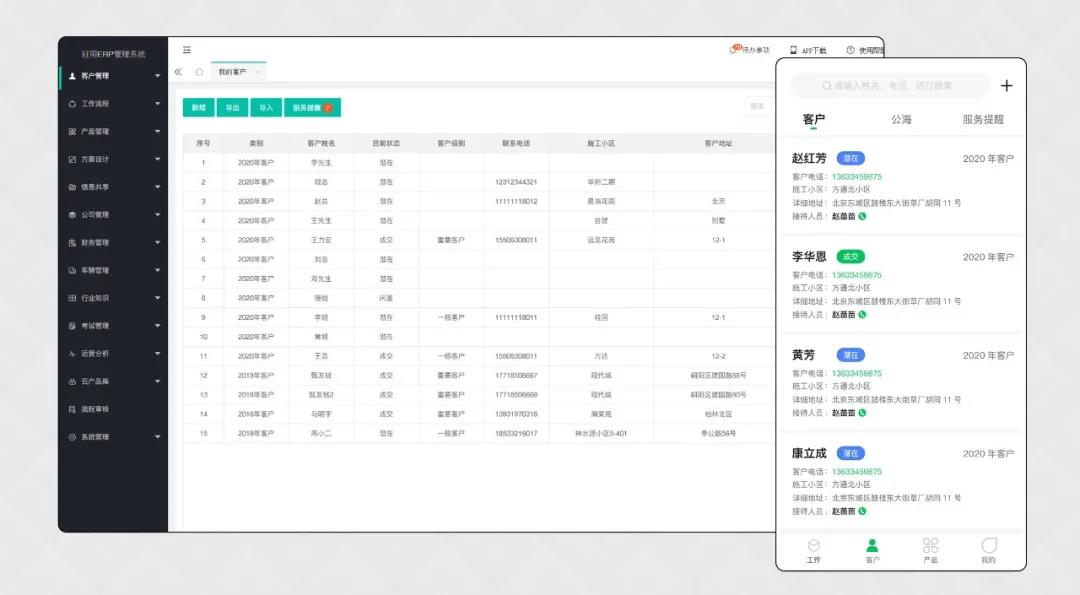Screen dimensions: 1080x595
Task: Open the 我的客户 tab dropdown arrow
Action: 258,72
